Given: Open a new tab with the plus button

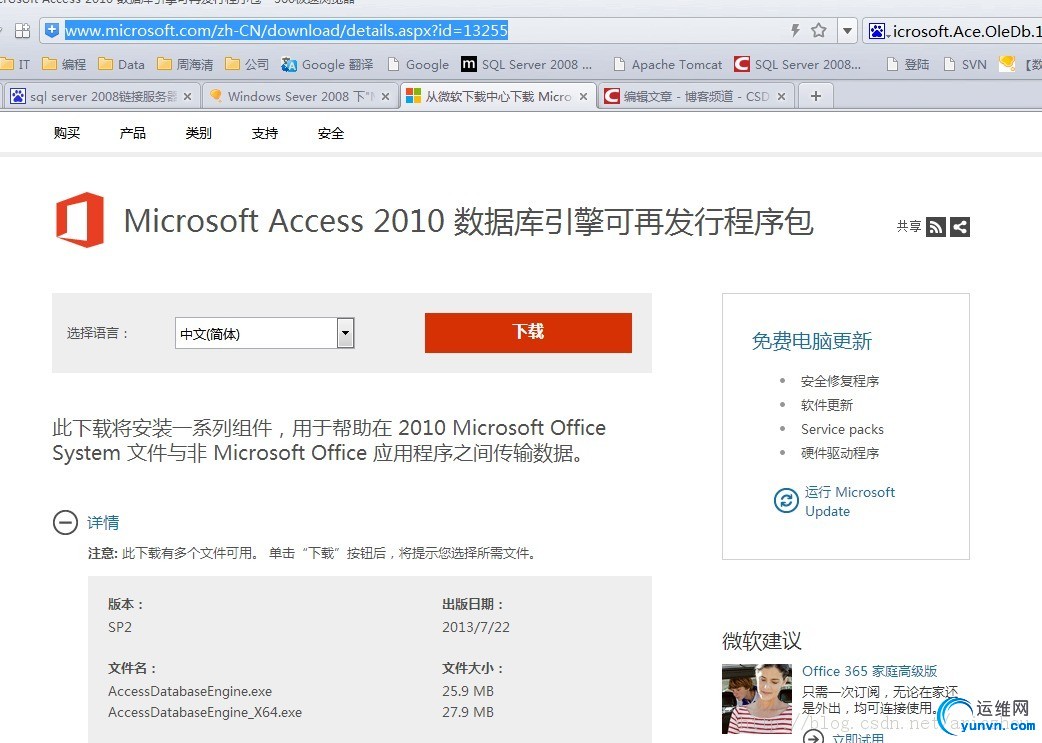Looking at the screenshot, I should click(x=815, y=96).
